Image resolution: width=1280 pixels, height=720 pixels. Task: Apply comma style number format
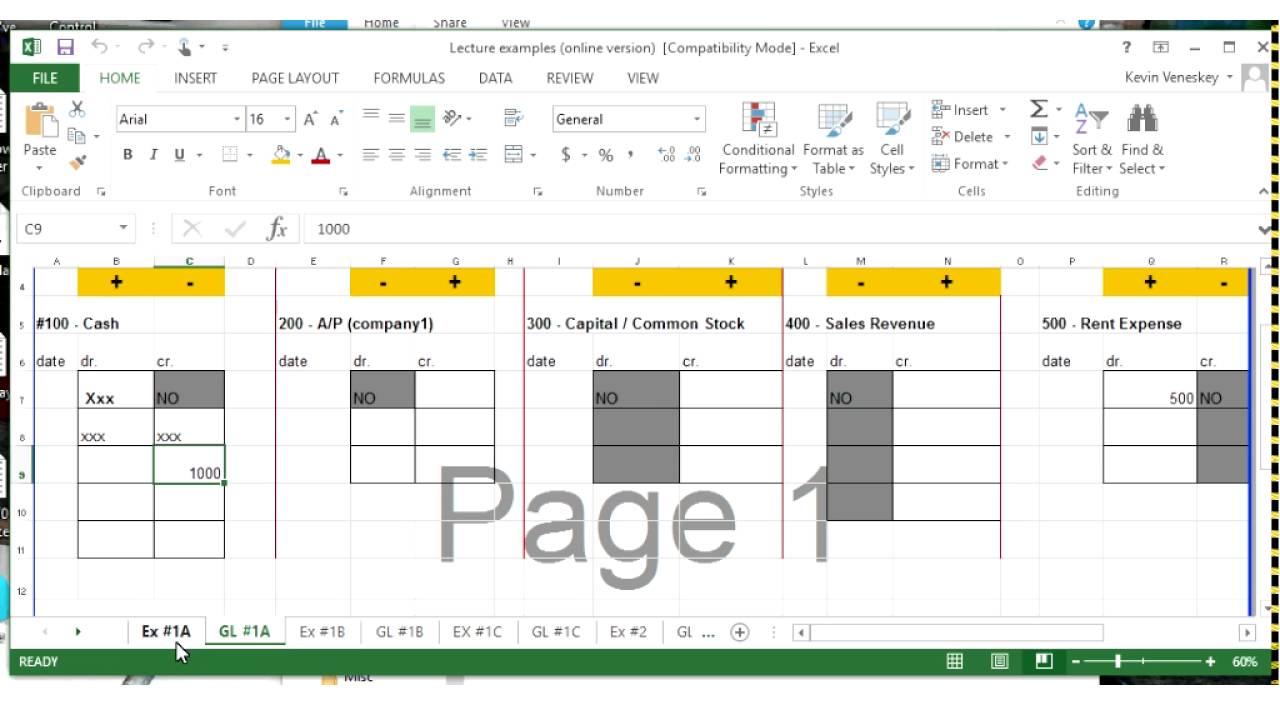click(631, 154)
